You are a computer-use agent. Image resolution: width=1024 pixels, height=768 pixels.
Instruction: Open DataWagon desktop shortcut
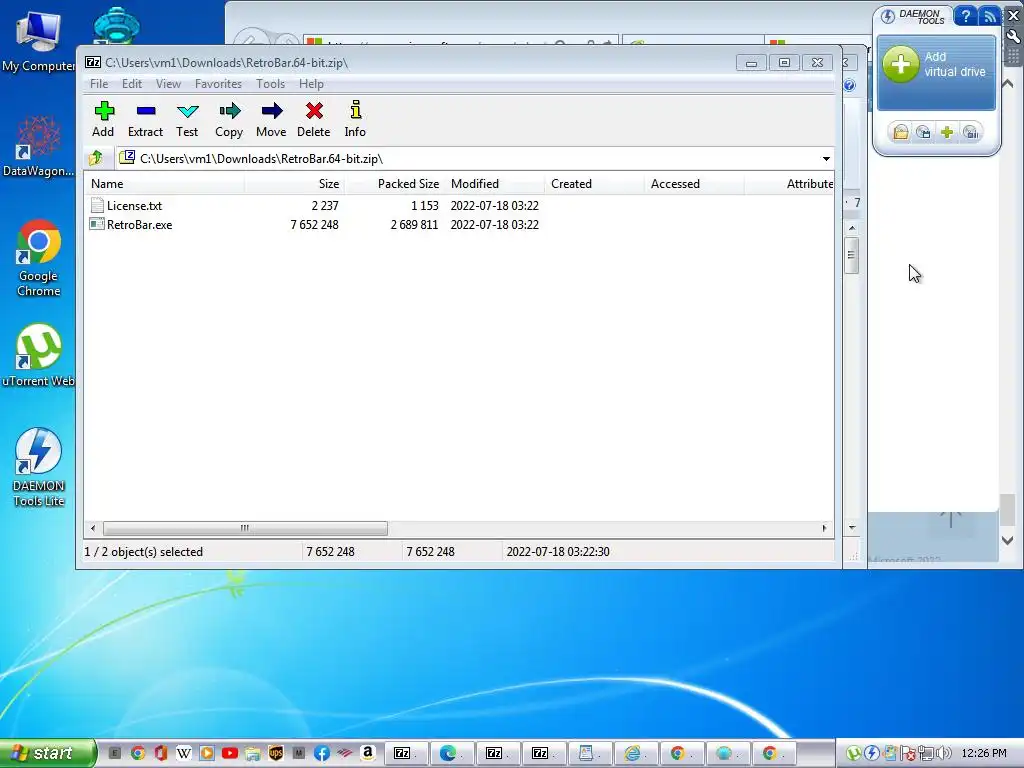coord(39,146)
